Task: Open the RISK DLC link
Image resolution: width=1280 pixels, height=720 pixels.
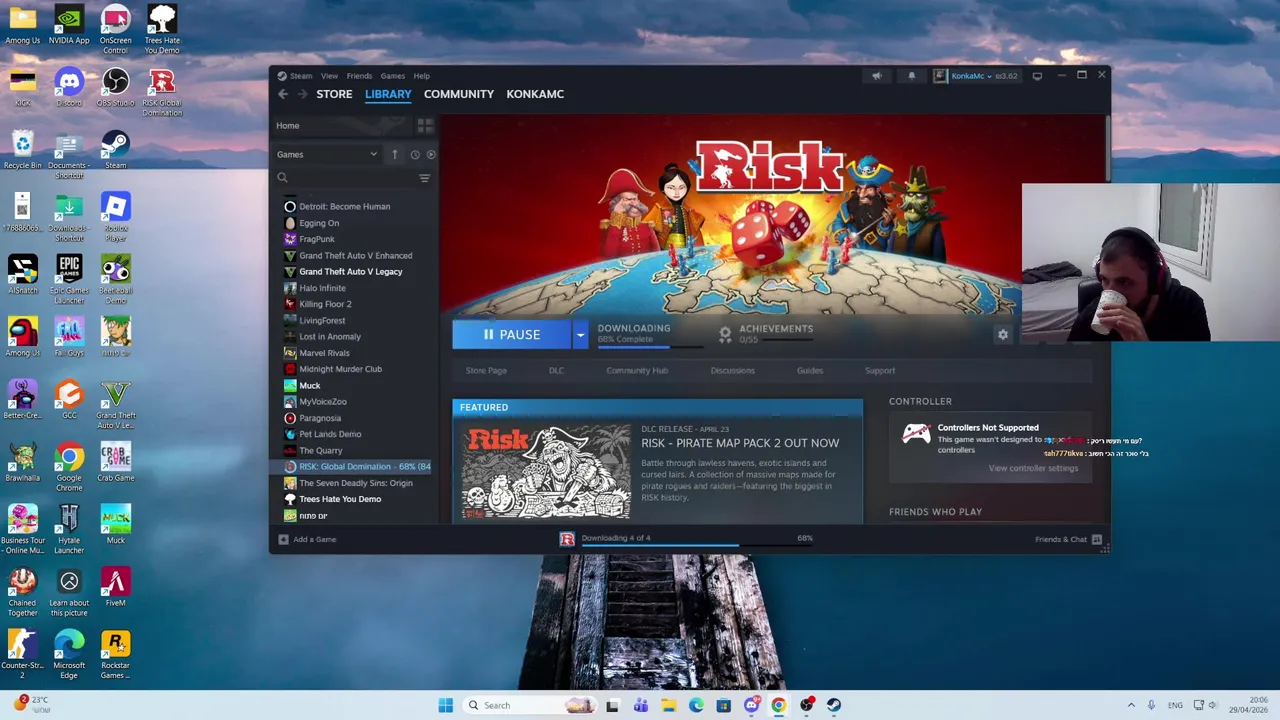Action: point(556,371)
